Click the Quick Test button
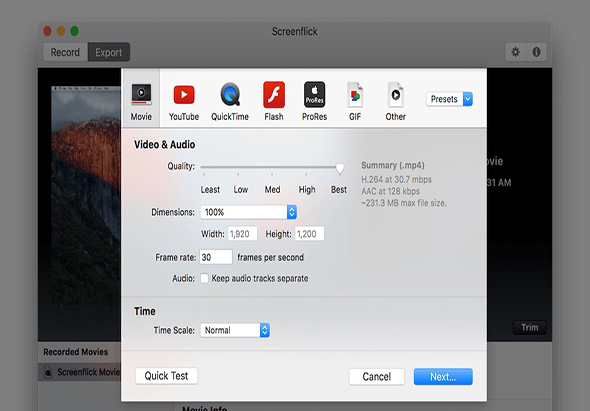 click(x=166, y=376)
